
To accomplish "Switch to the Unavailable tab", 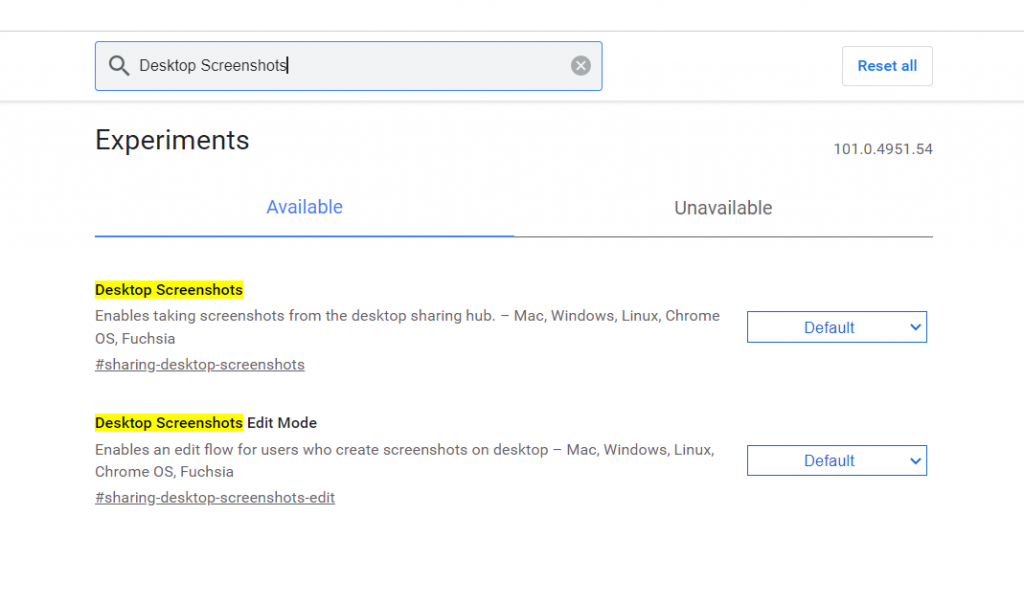I will (x=723, y=208).
